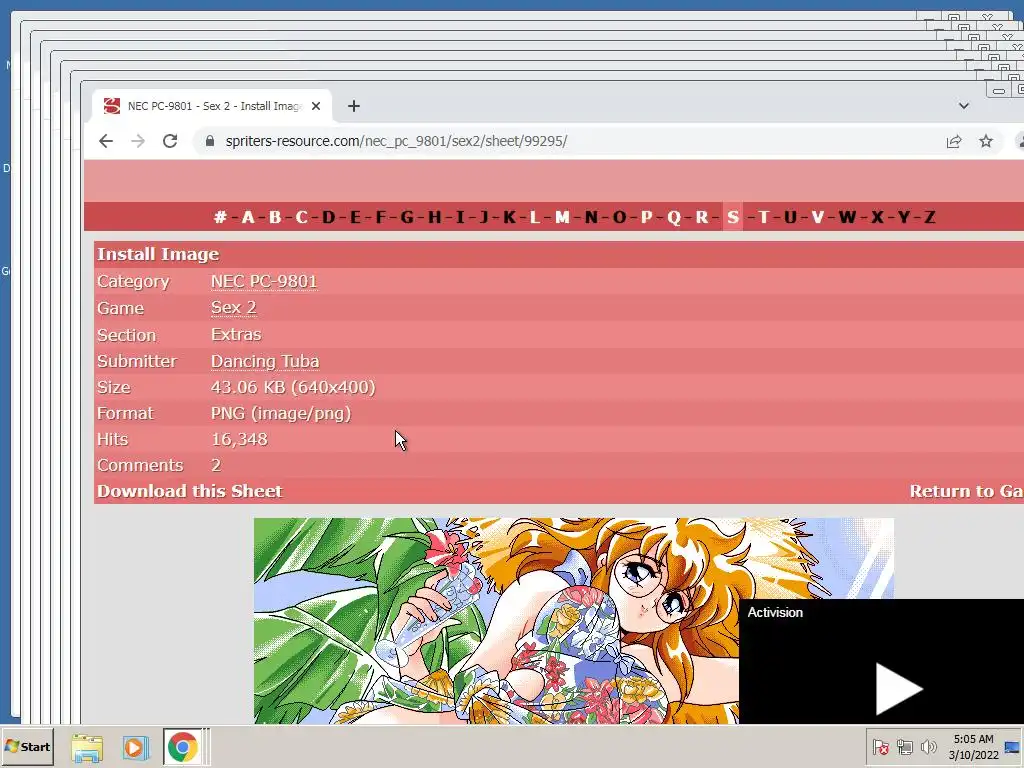1024x768 pixels.
Task: Open letter U in alphabet bar
Action: click(x=790, y=217)
